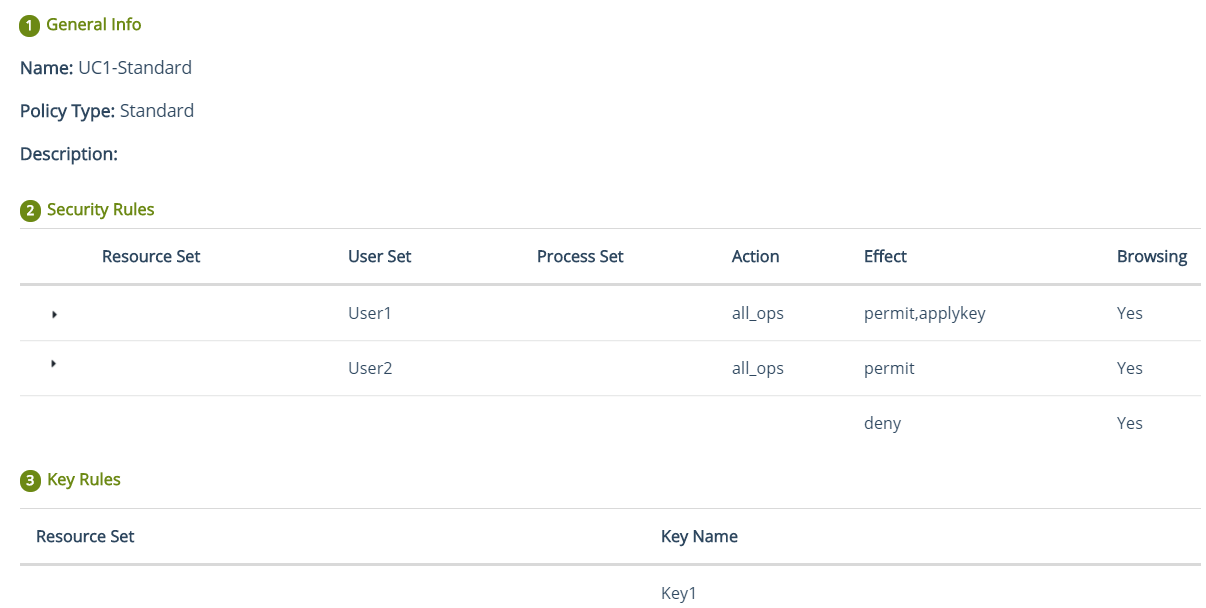Click the permit,applykey effect value

[925, 314]
